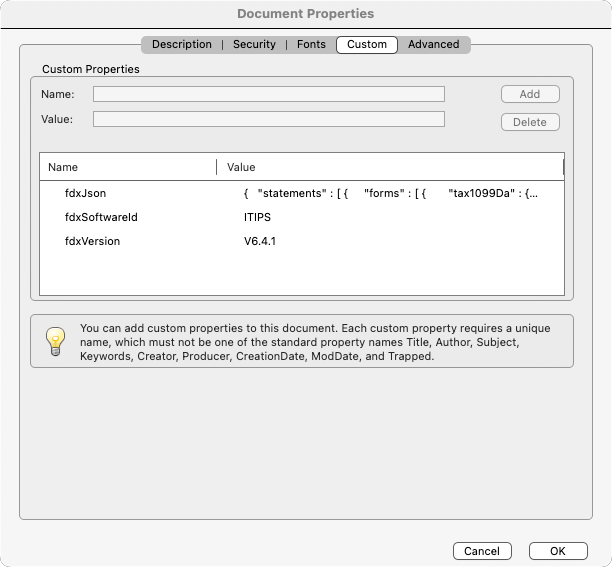The height and width of the screenshot is (567, 612).
Task: Select the Fonts tab
Action: pos(311,44)
